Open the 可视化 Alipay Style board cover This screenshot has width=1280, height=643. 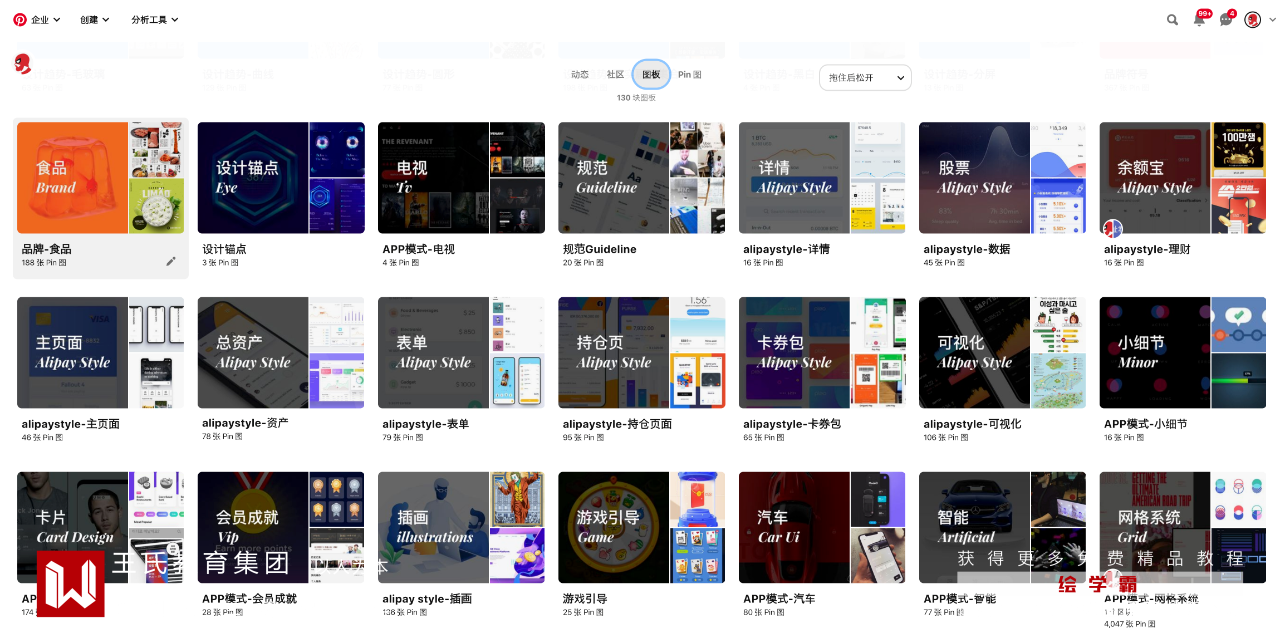1002,353
